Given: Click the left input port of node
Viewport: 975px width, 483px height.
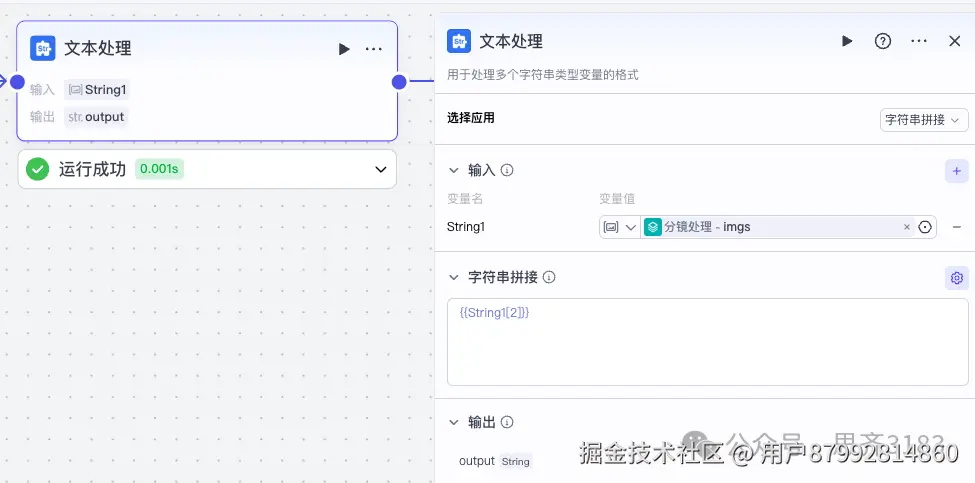Looking at the screenshot, I should [x=17, y=81].
